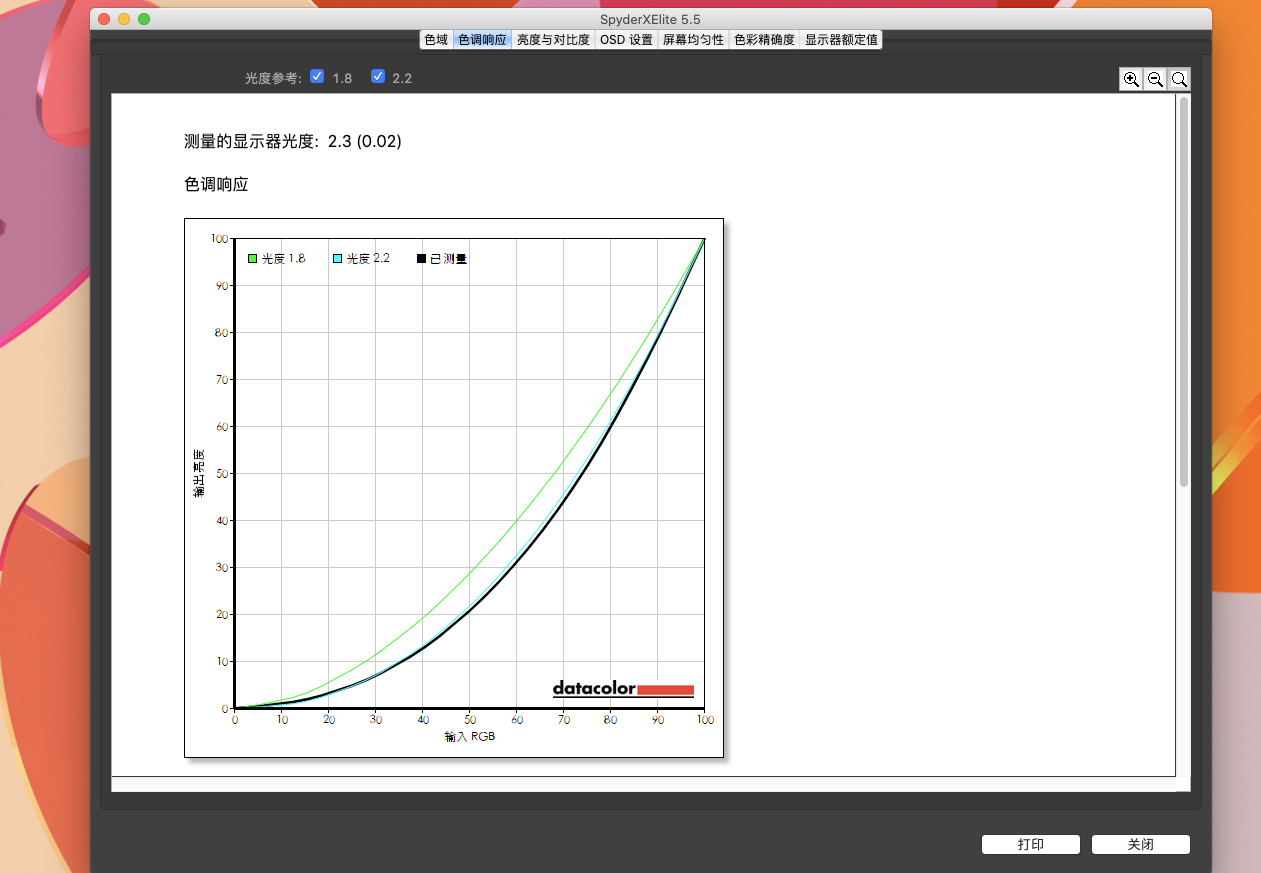Switch to the OSD 设置 tab
This screenshot has height=873, width=1261.
click(x=626, y=40)
